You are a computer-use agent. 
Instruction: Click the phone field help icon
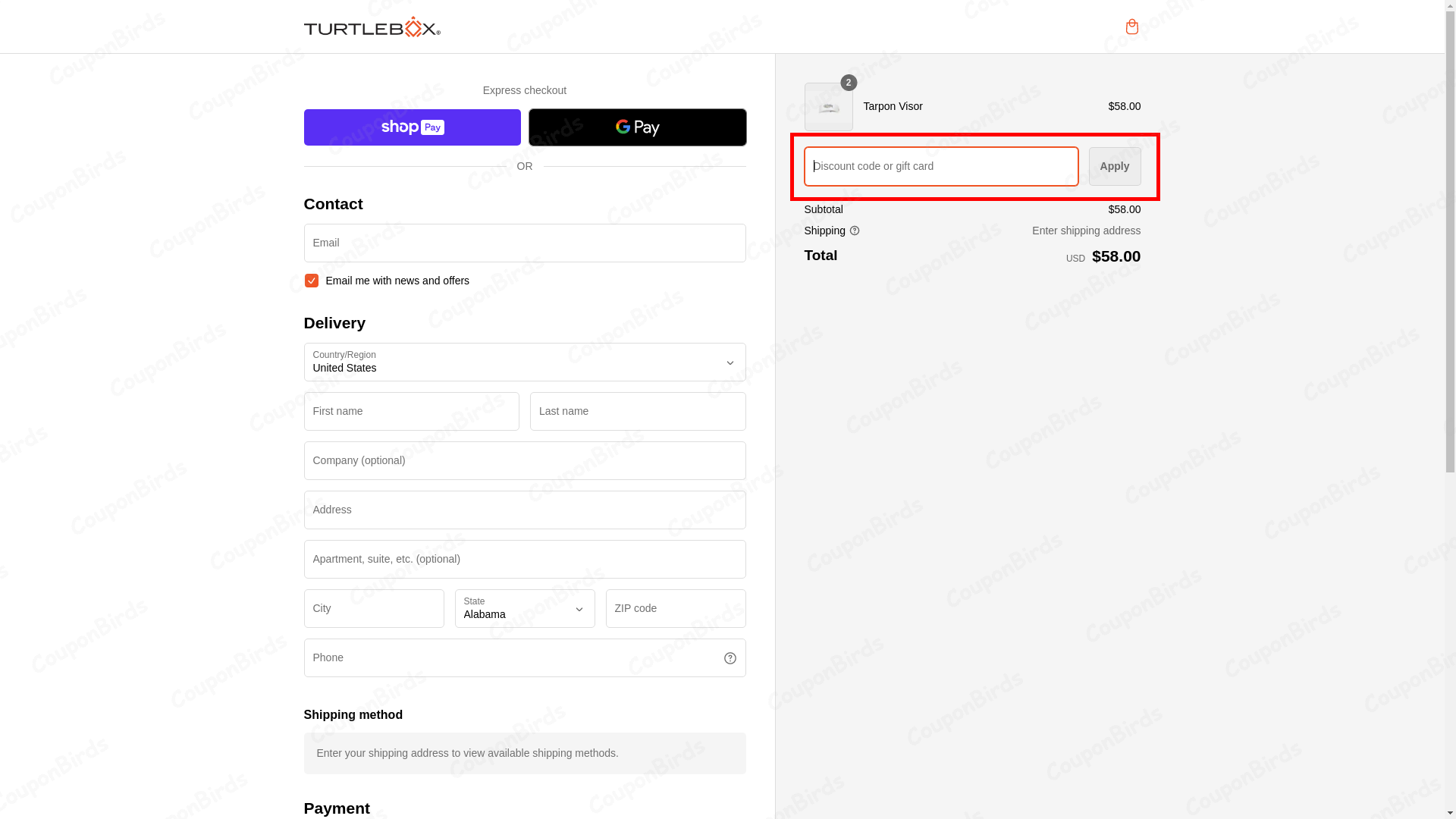tap(730, 658)
